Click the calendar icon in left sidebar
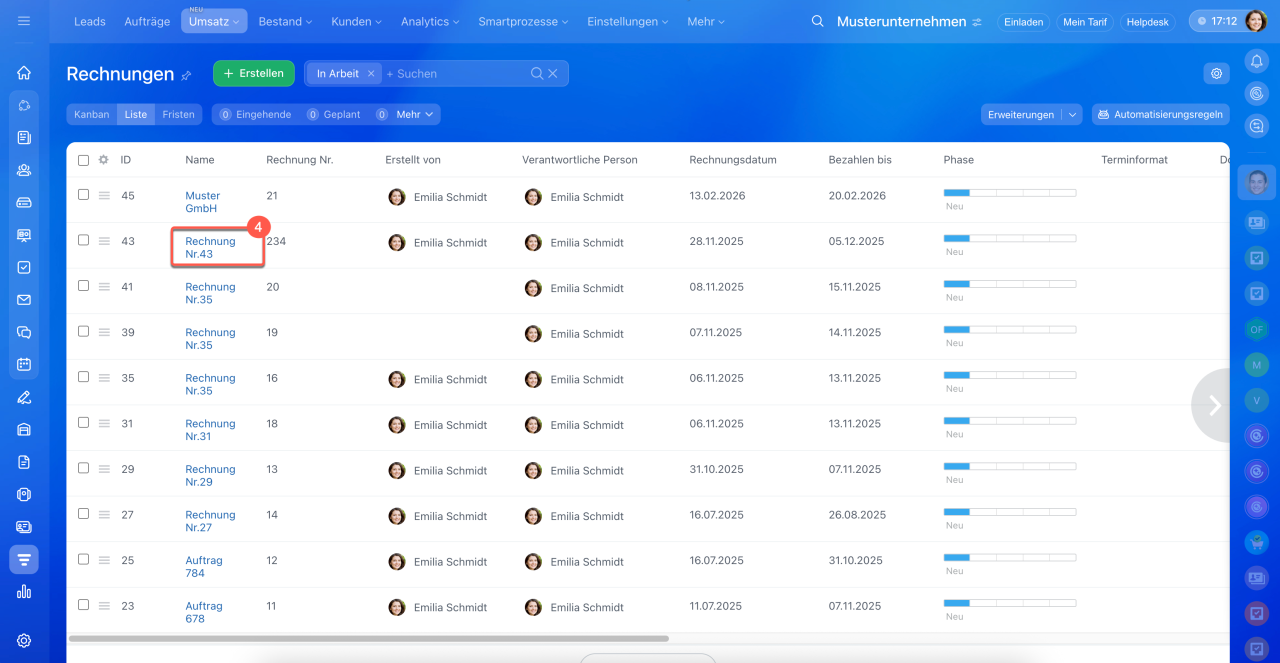The image size is (1280, 663). (x=24, y=365)
